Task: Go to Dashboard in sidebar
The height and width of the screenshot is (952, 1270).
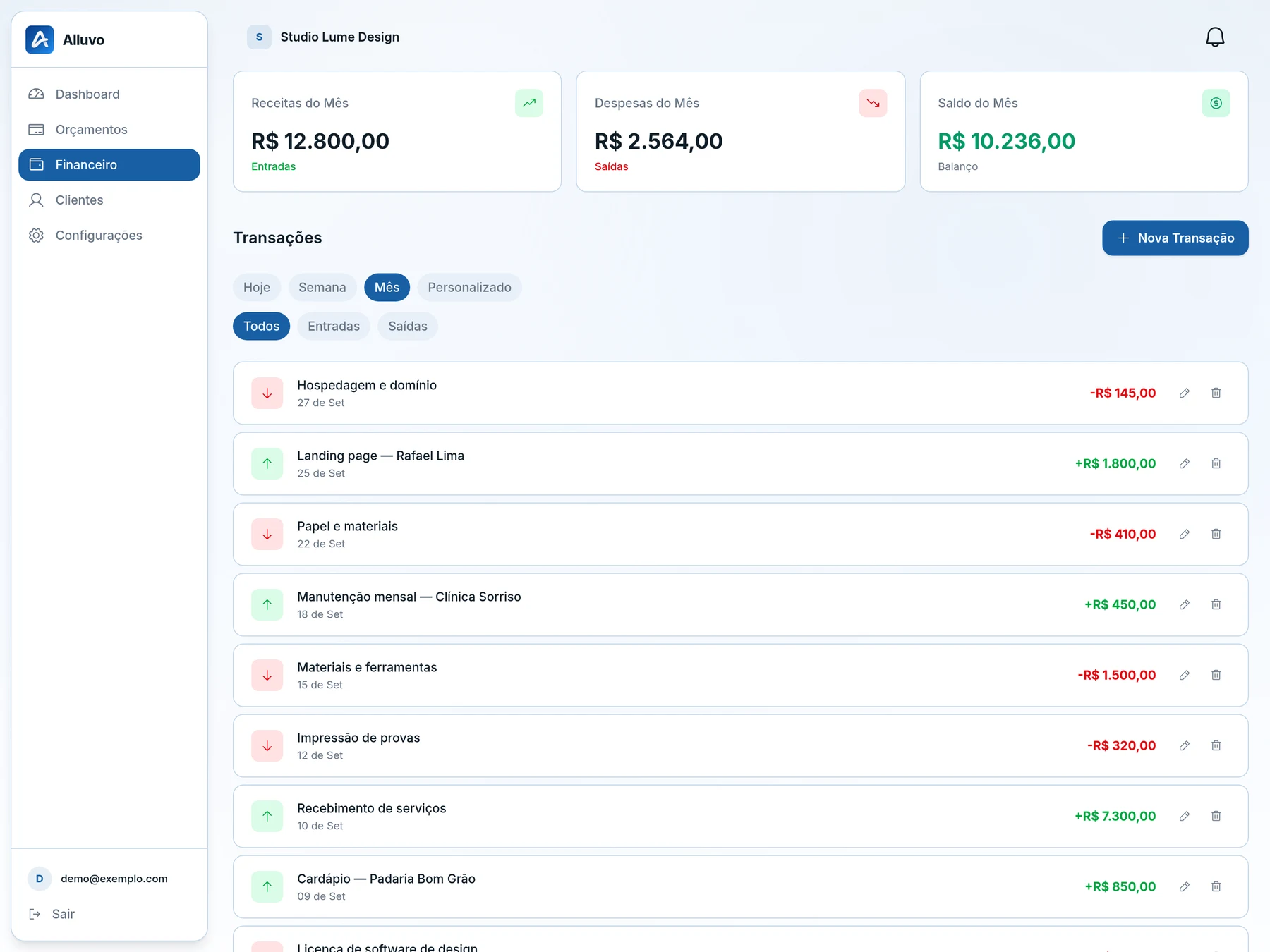Action: click(x=109, y=94)
